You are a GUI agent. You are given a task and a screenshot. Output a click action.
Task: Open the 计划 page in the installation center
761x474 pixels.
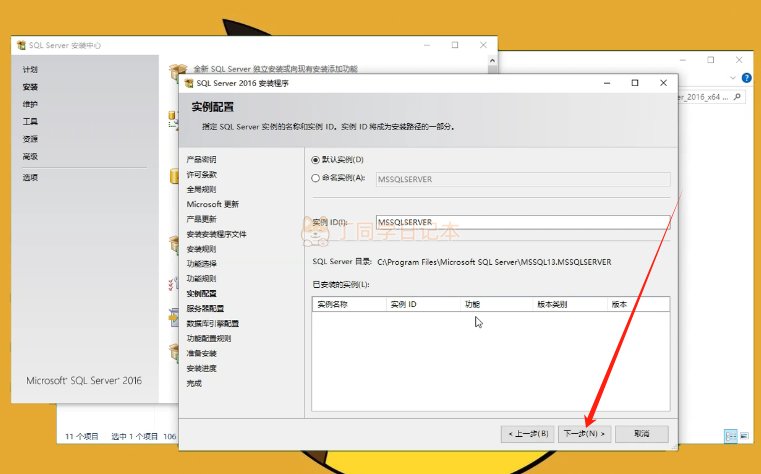[30, 70]
